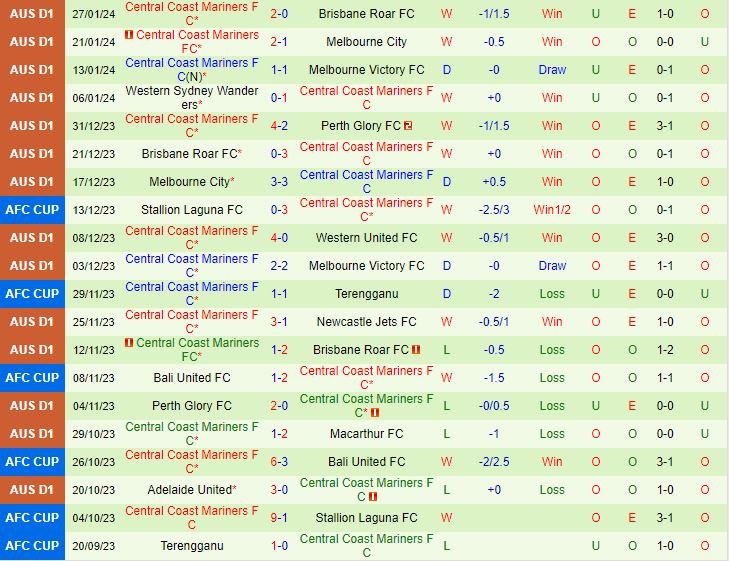Image resolution: width=729 pixels, height=561 pixels.
Task: Click Central Coast Mariners home team on 29/10/23
Action: pyautogui.click(x=192, y=434)
